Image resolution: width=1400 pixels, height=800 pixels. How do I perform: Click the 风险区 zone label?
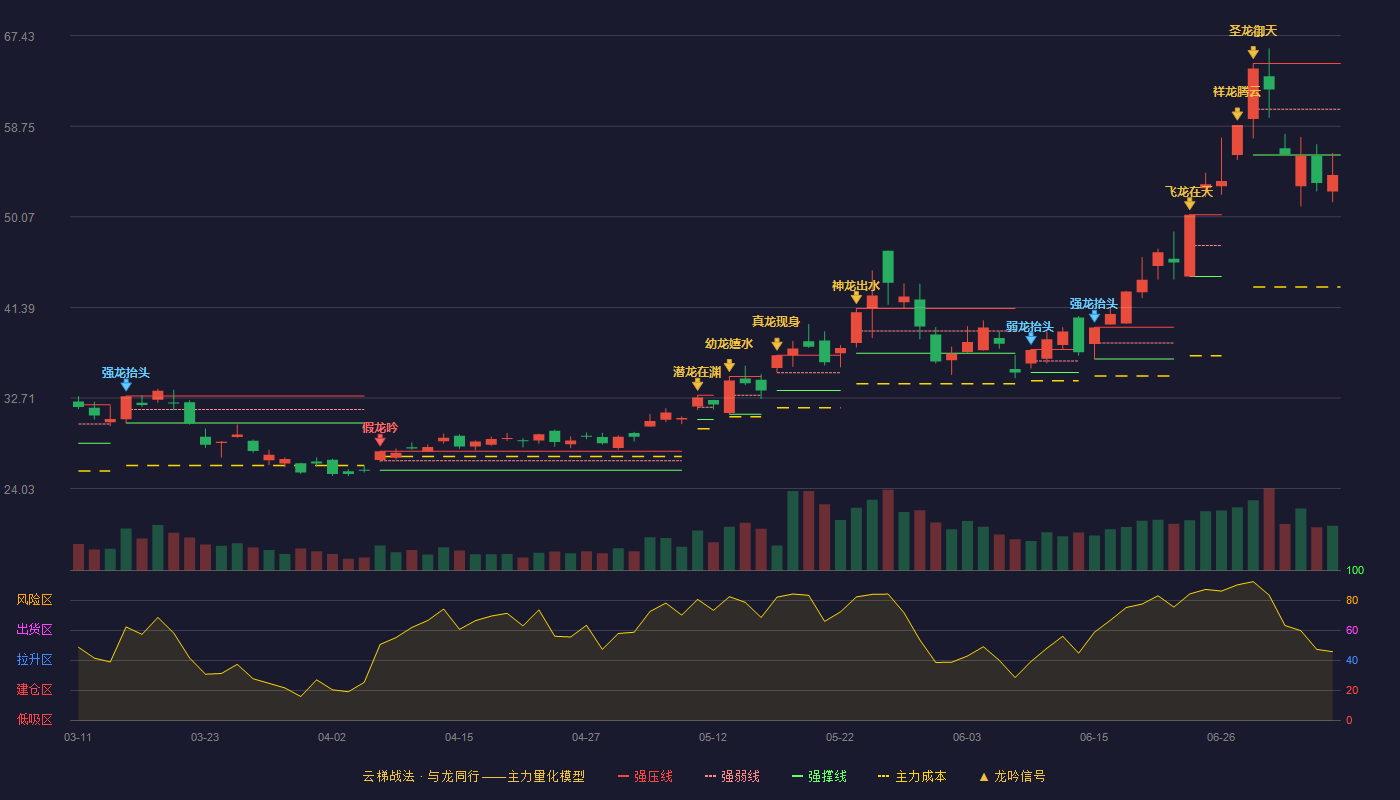pos(35,600)
